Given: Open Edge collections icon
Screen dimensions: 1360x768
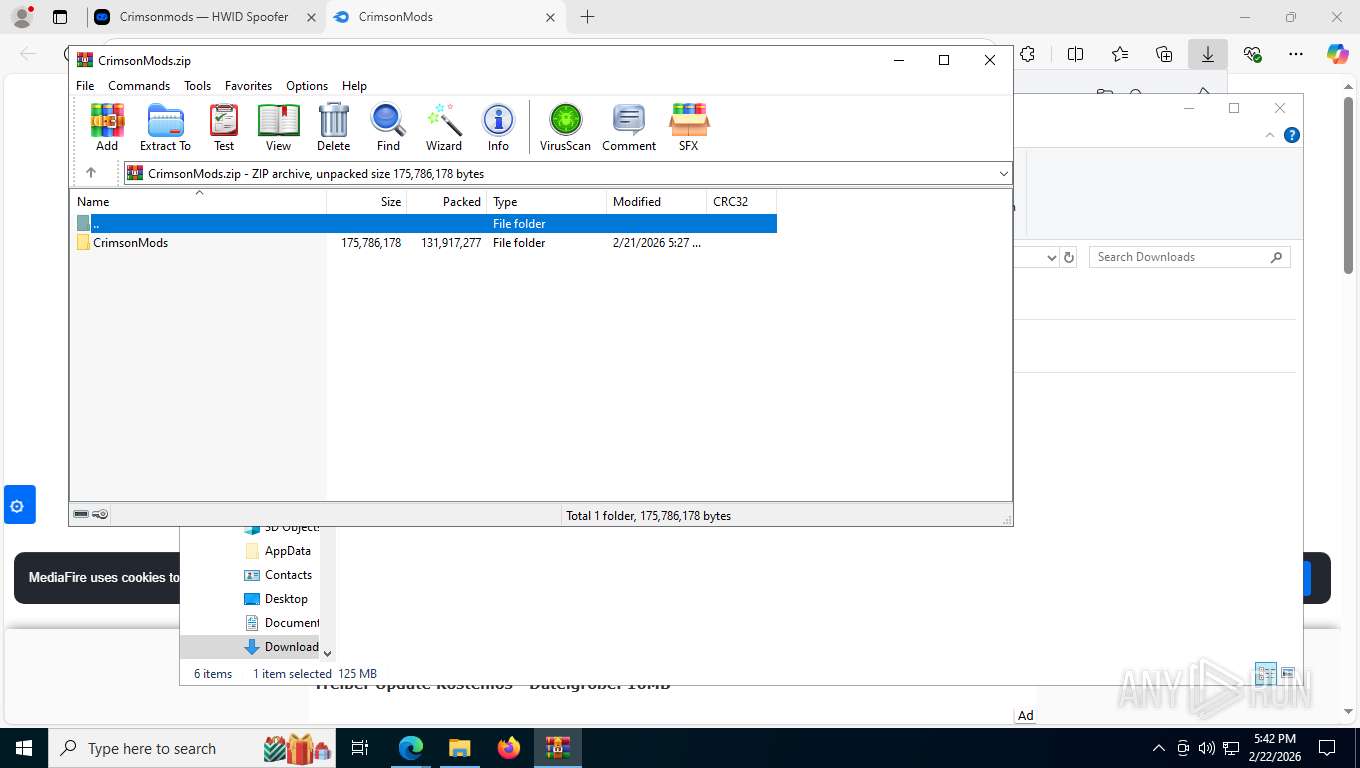Looking at the screenshot, I should click(1163, 54).
